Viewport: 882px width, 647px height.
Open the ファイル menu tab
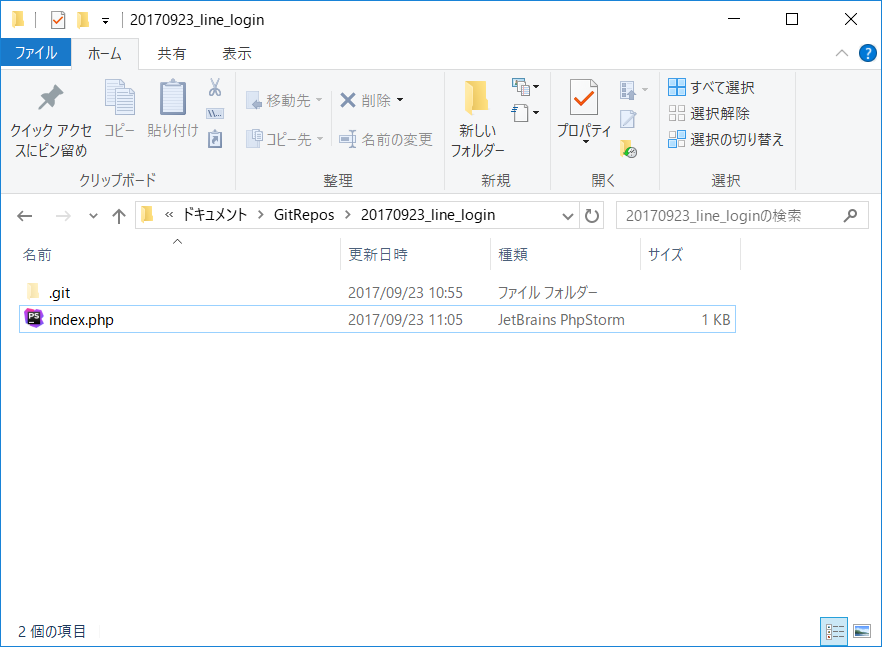tap(36, 53)
